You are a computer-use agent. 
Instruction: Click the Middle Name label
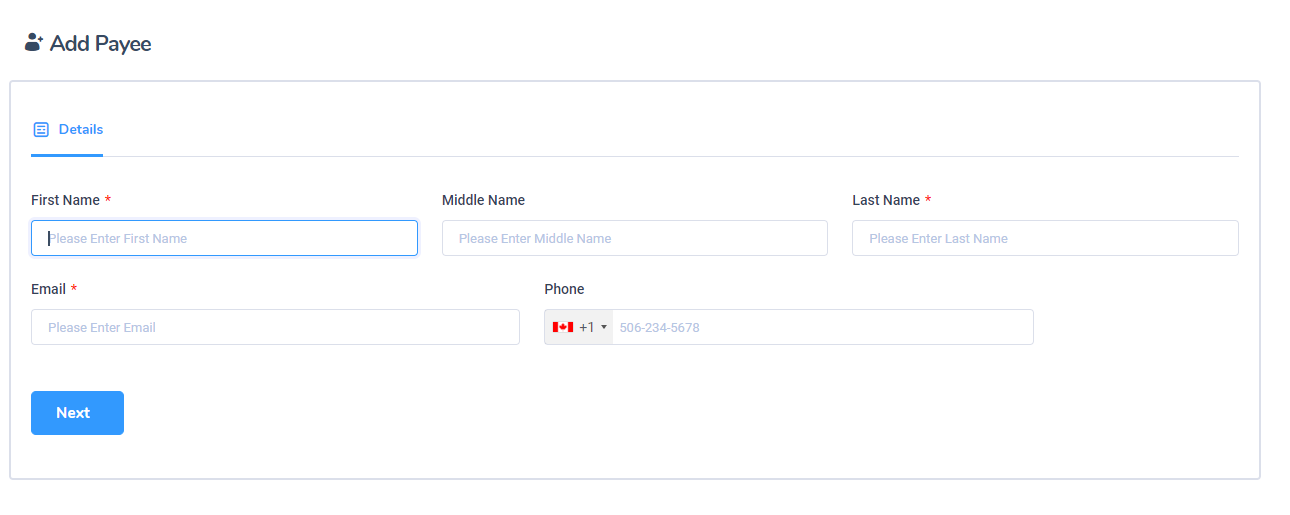(x=483, y=200)
